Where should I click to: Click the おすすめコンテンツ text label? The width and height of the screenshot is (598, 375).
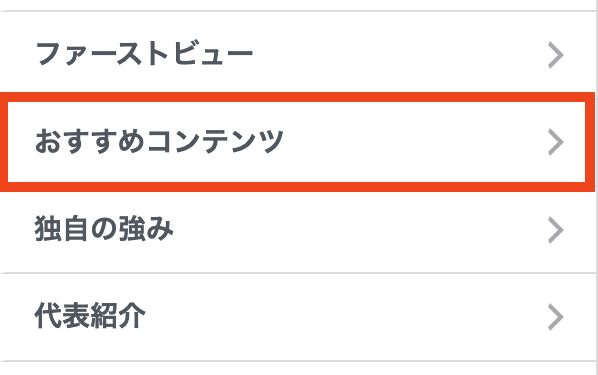tap(159, 141)
